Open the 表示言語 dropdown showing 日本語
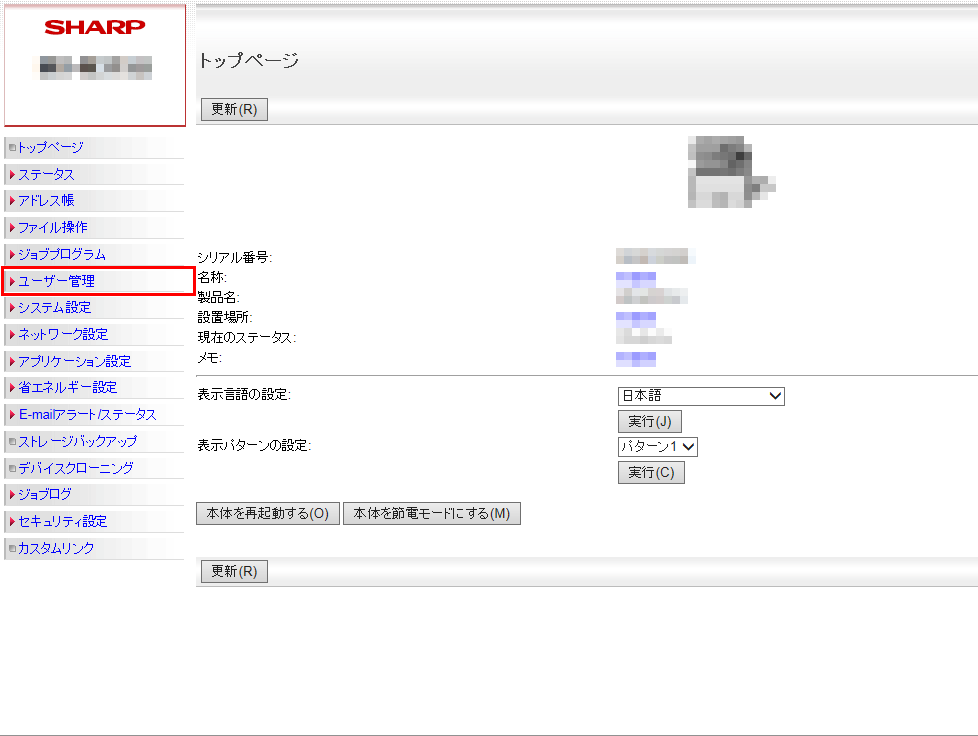This screenshot has height=736, width=978. pos(701,396)
